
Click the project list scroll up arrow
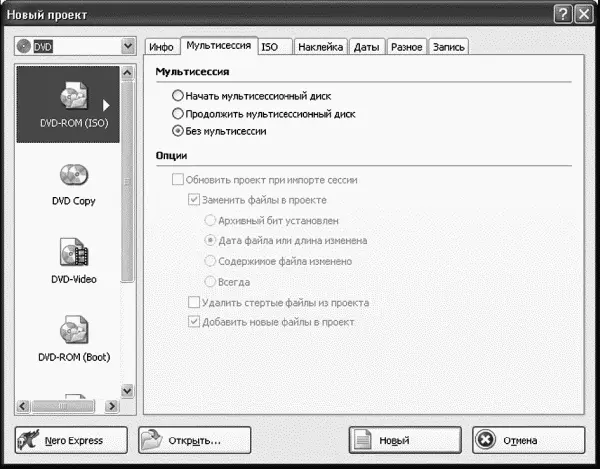coord(127,73)
